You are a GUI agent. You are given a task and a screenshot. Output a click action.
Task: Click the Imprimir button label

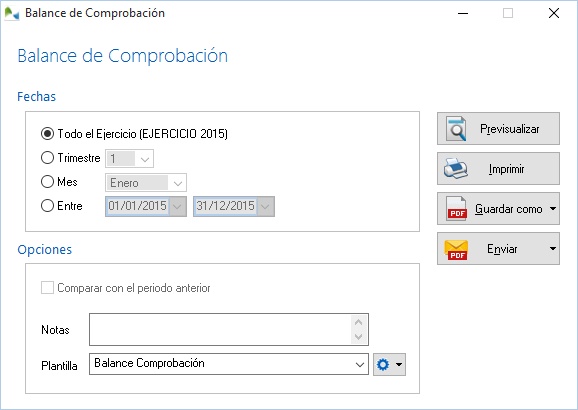(x=506, y=169)
